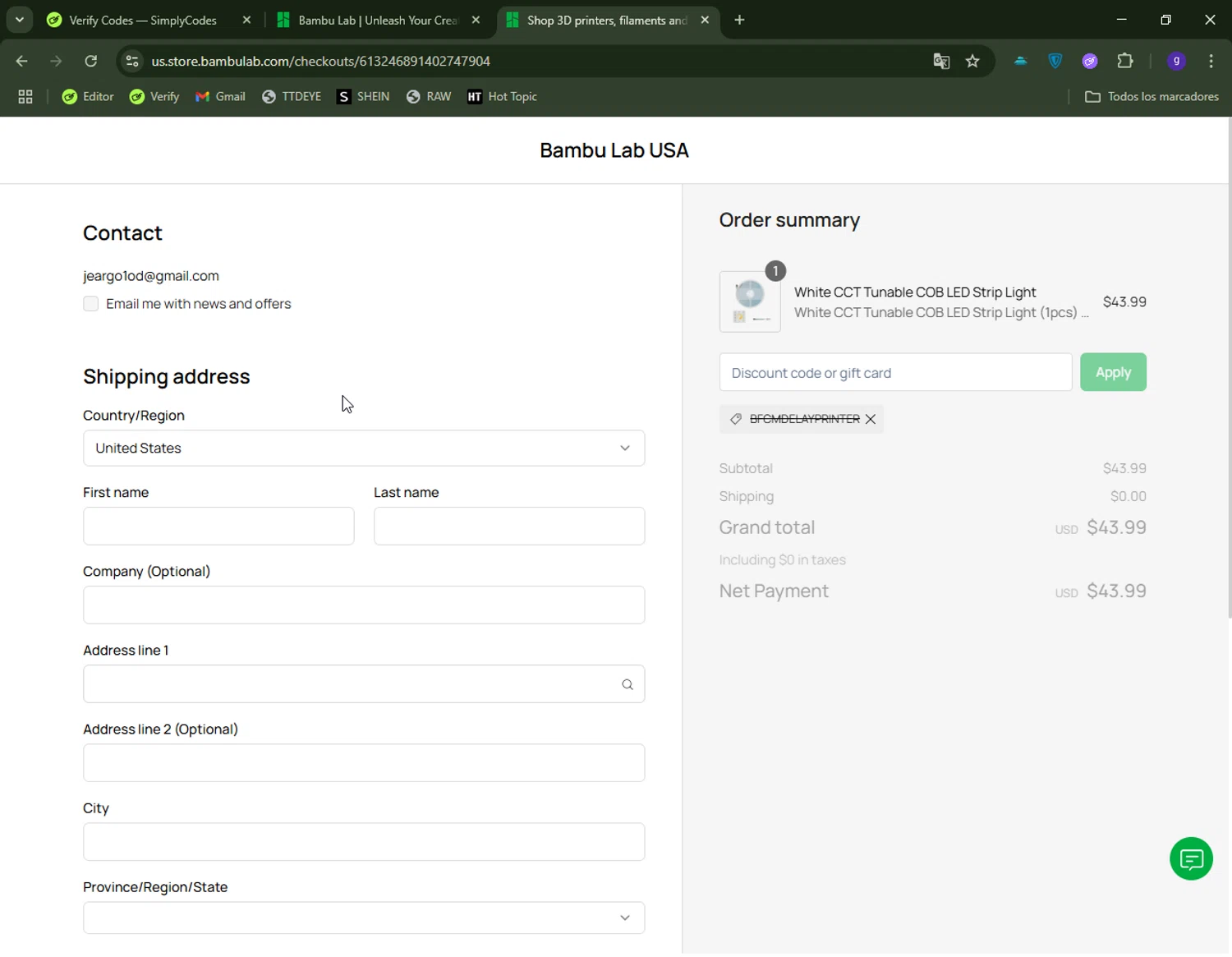Screen dimensions: 1232x957
Task: Focus the Discount code or gift card field
Action: coord(895,373)
